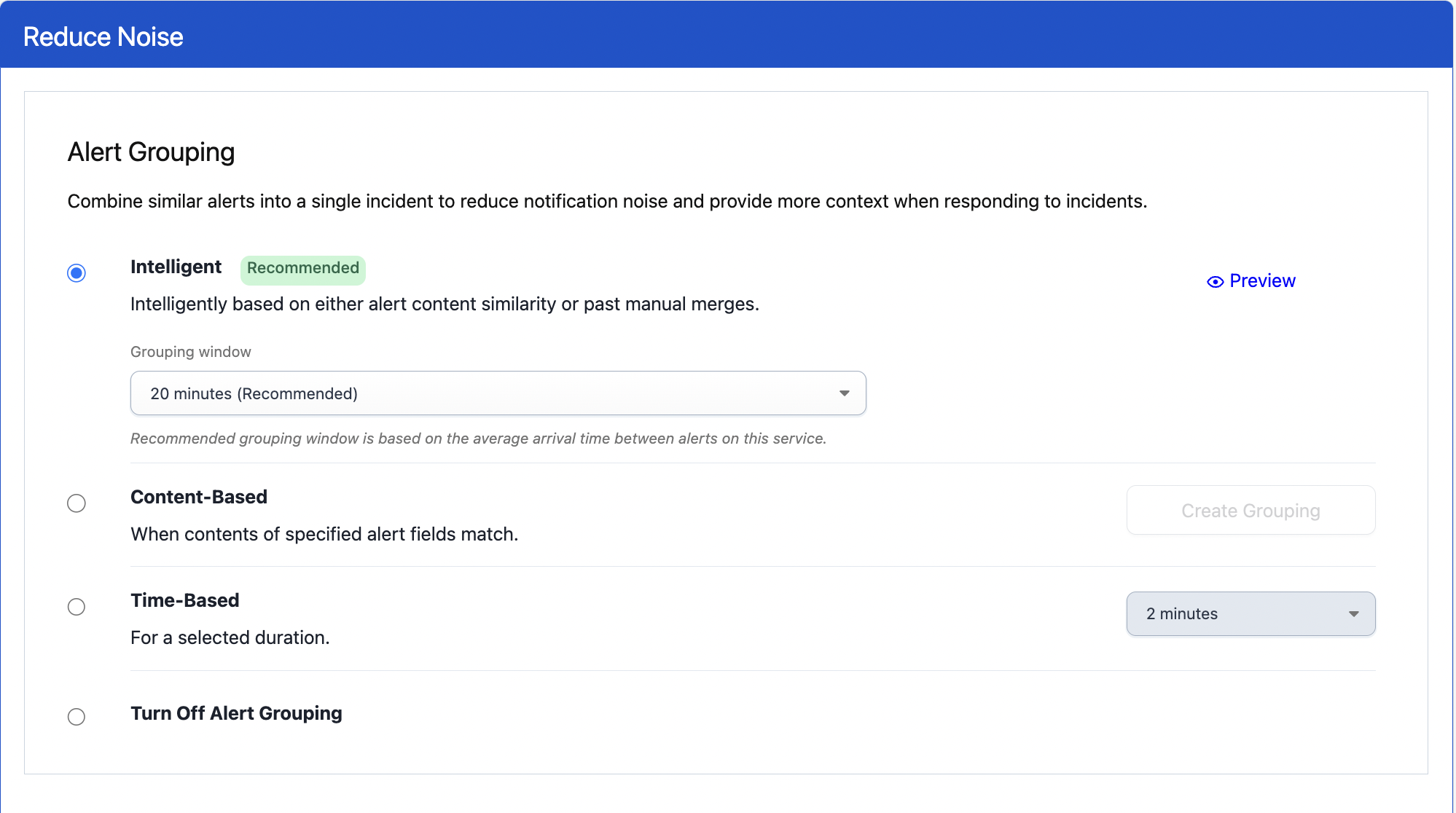
Task: Click Turn Off Alert Grouping label
Action: coord(236,713)
